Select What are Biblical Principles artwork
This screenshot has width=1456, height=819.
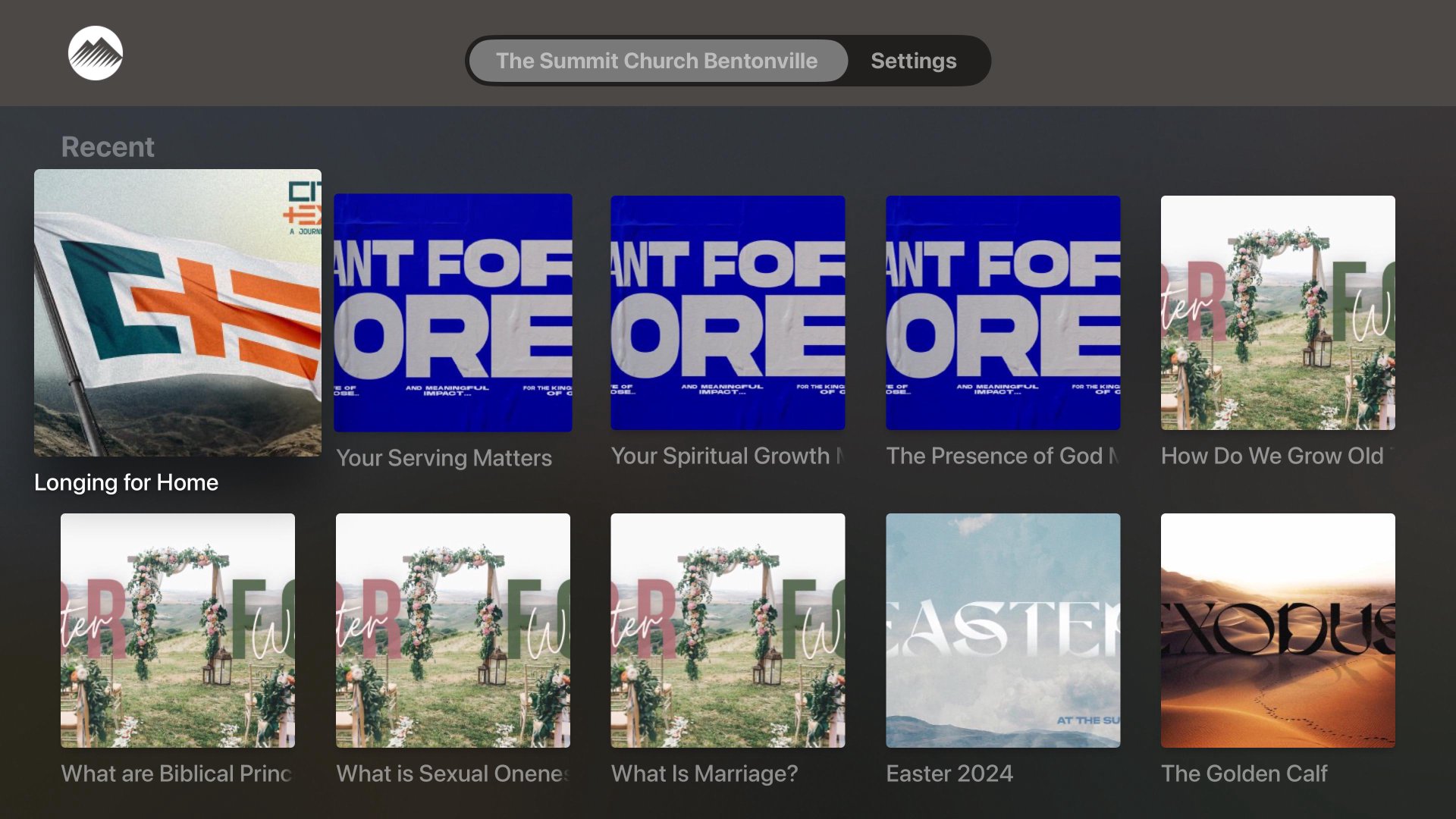pyautogui.click(x=177, y=630)
